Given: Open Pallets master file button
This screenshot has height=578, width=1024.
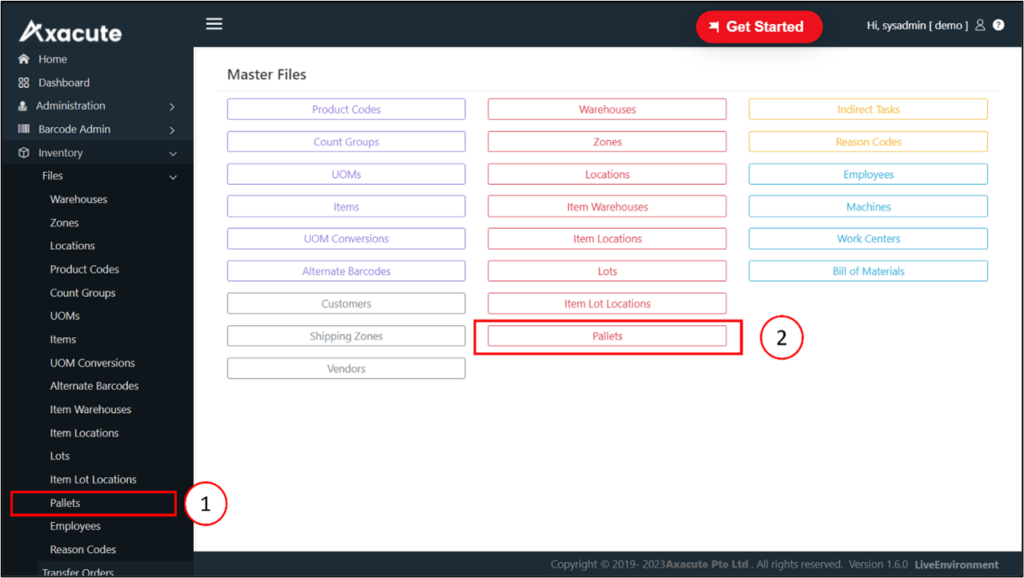Looking at the screenshot, I should click(607, 336).
